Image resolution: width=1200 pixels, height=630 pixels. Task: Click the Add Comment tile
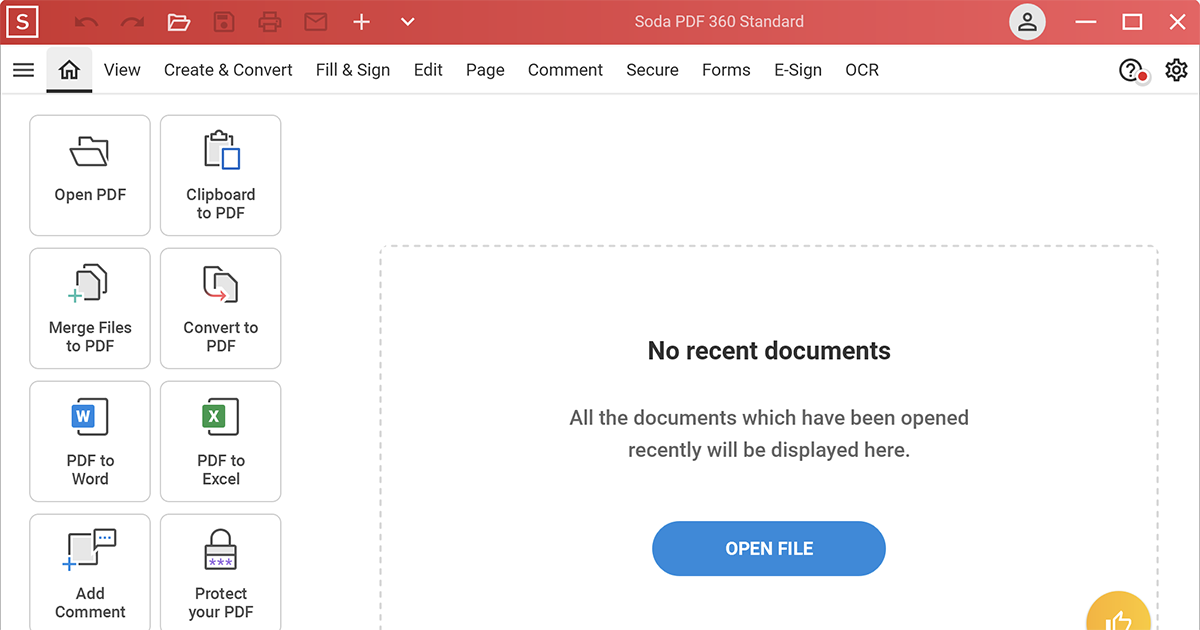(x=90, y=572)
